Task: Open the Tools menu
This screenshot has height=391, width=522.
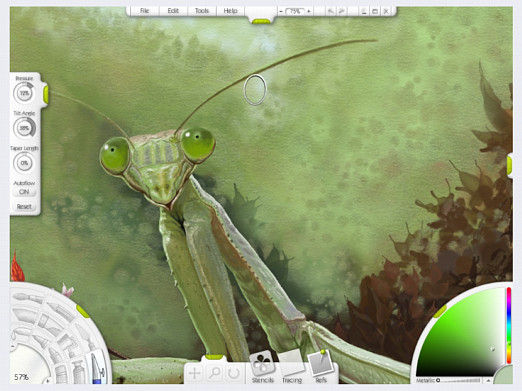Action: coord(202,11)
